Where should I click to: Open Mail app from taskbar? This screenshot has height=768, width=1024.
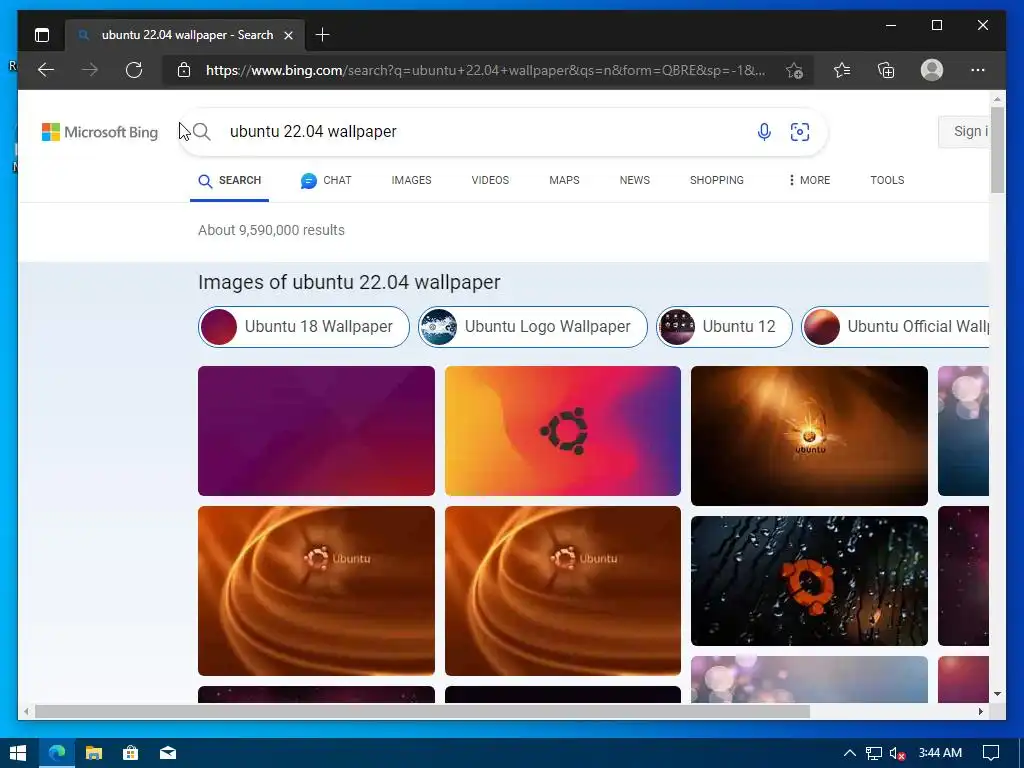168,753
